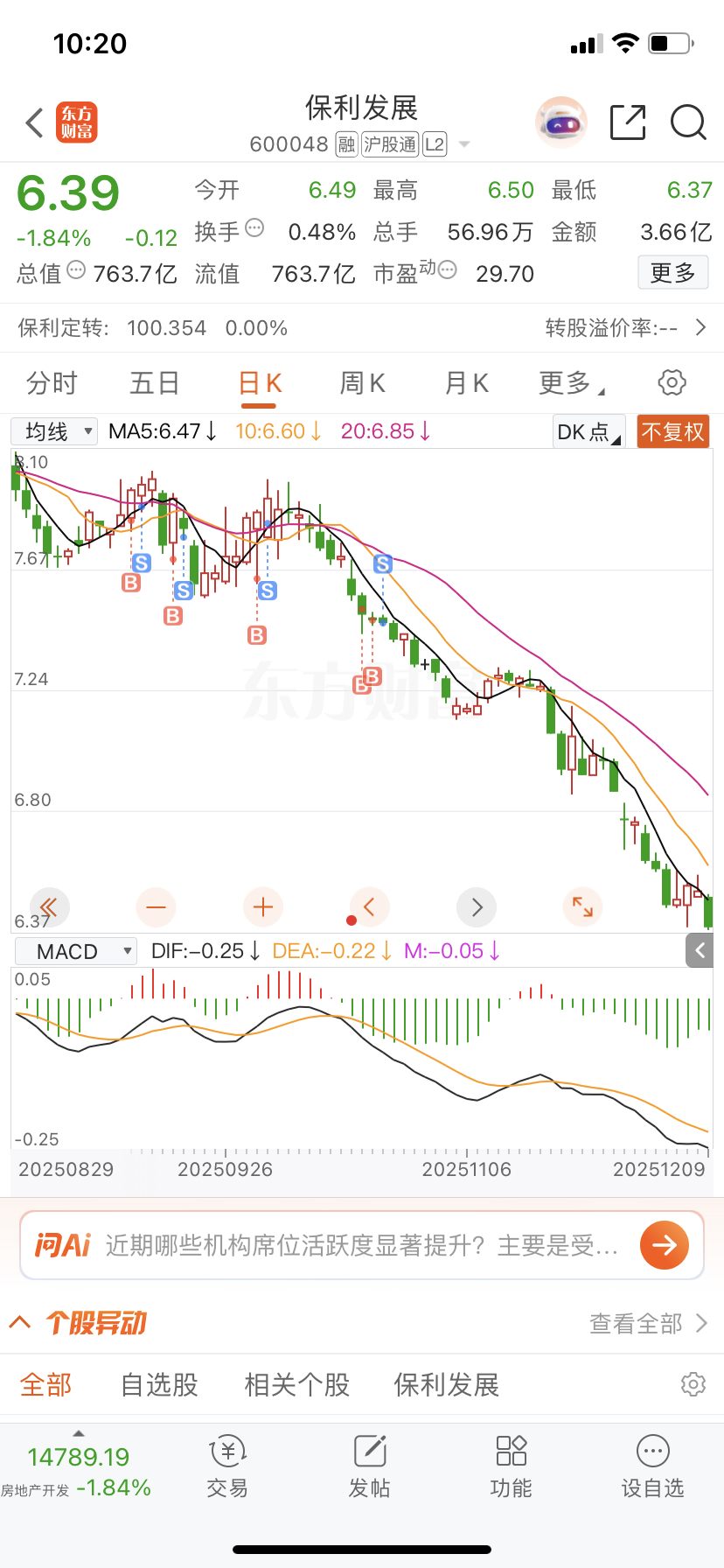Tap the 融 margin trading badge
Image resolution: width=724 pixels, height=1568 pixels.
tap(347, 144)
